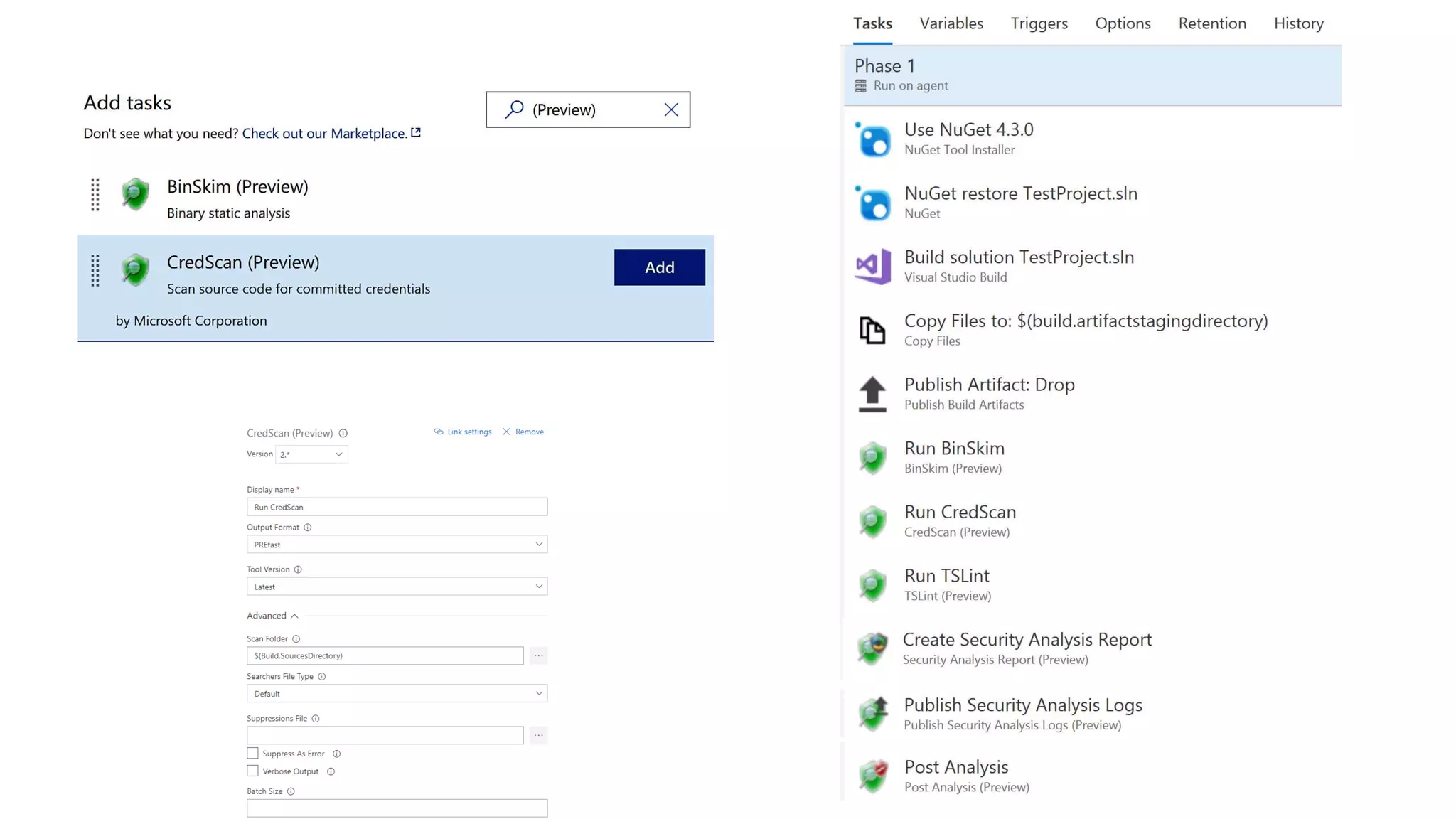Open the Version 2.* dropdown
The height and width of the screenshot is (819, 1456).
[311, 454]
